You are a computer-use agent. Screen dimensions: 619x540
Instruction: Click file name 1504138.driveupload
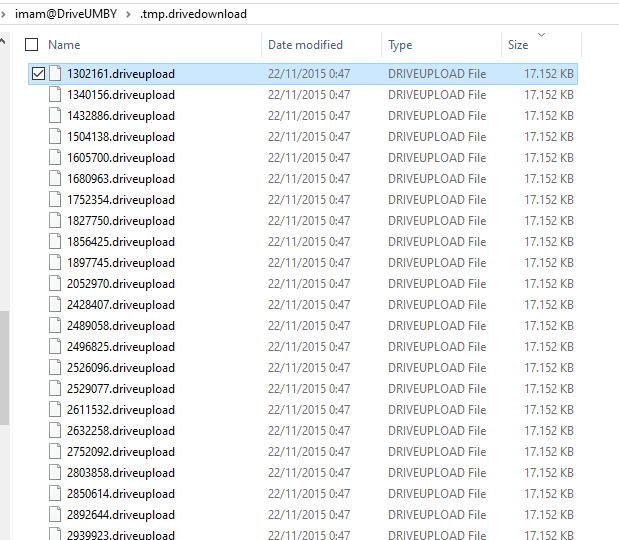click(121, 137)
